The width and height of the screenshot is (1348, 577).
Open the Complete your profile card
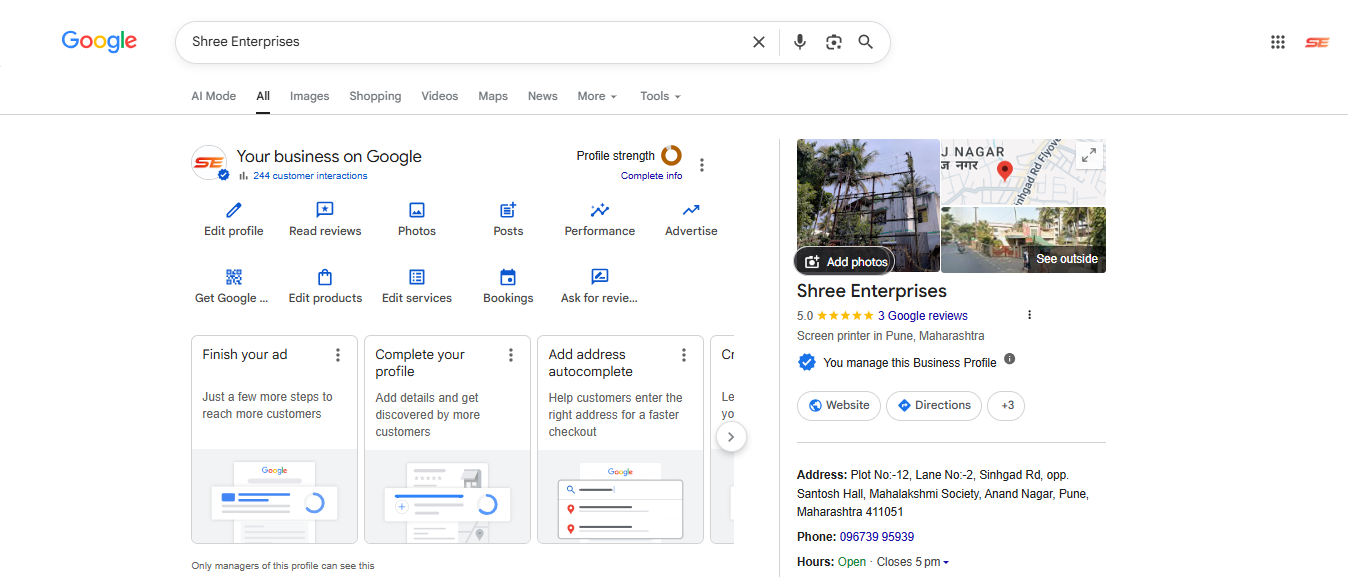click(x=447, y=439)
